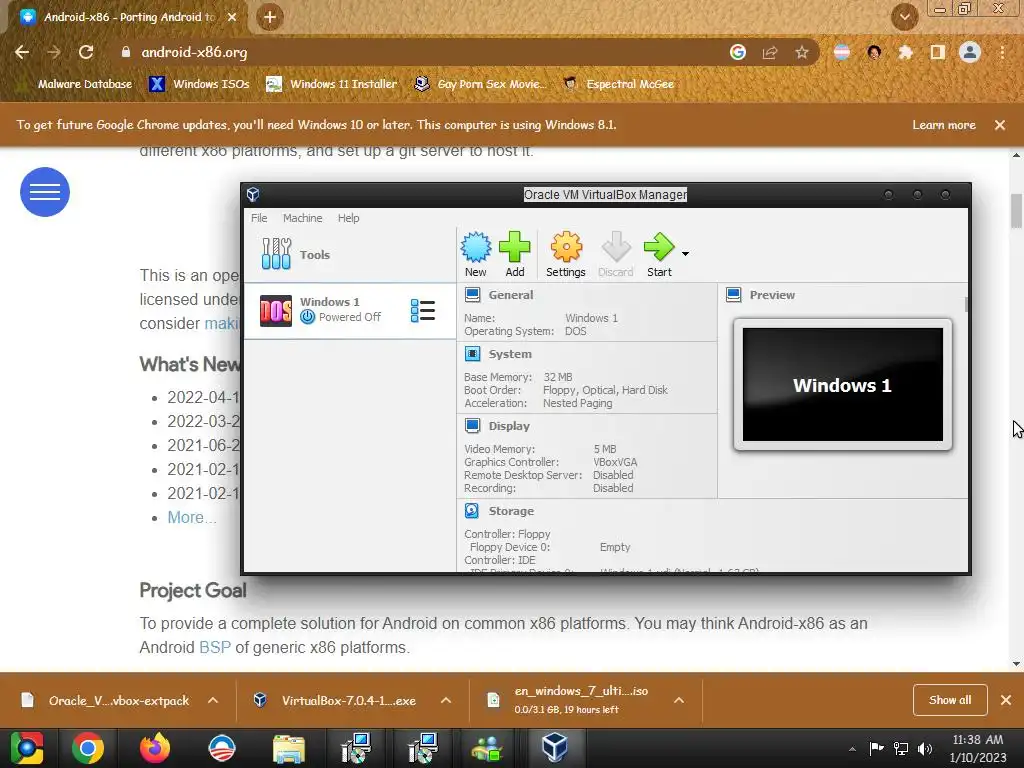This screenshot has width=1024, height=768.
Task: Close the downloads bar
Action: click(1006, 700)
